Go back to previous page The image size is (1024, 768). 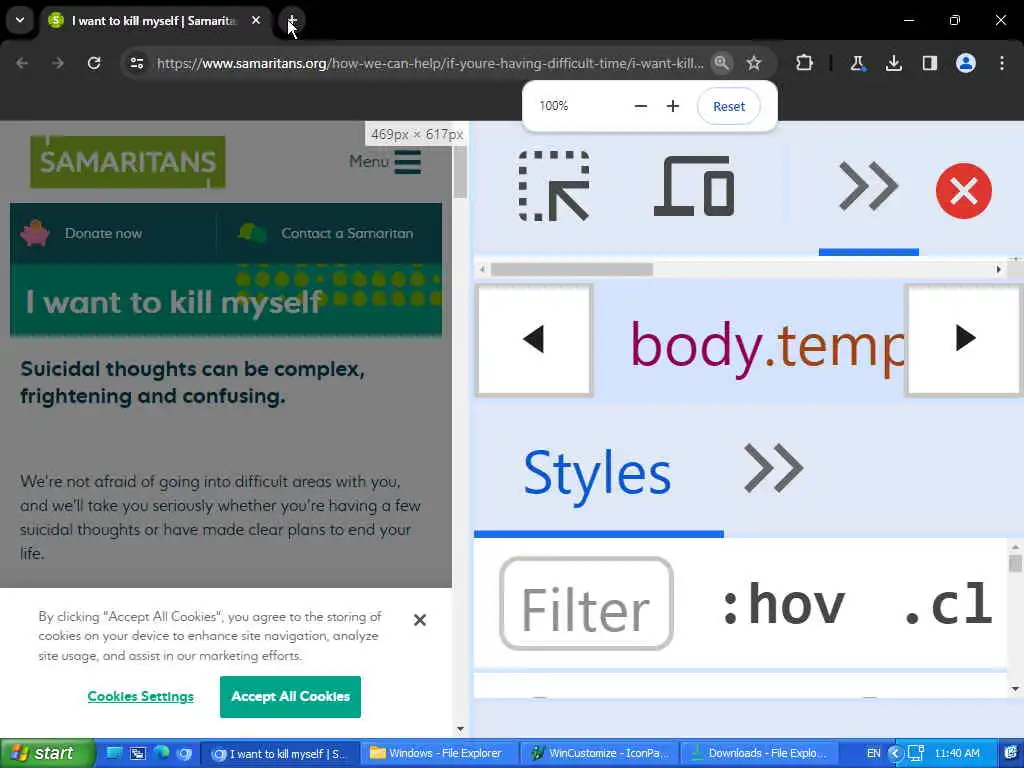coord(22,63)
